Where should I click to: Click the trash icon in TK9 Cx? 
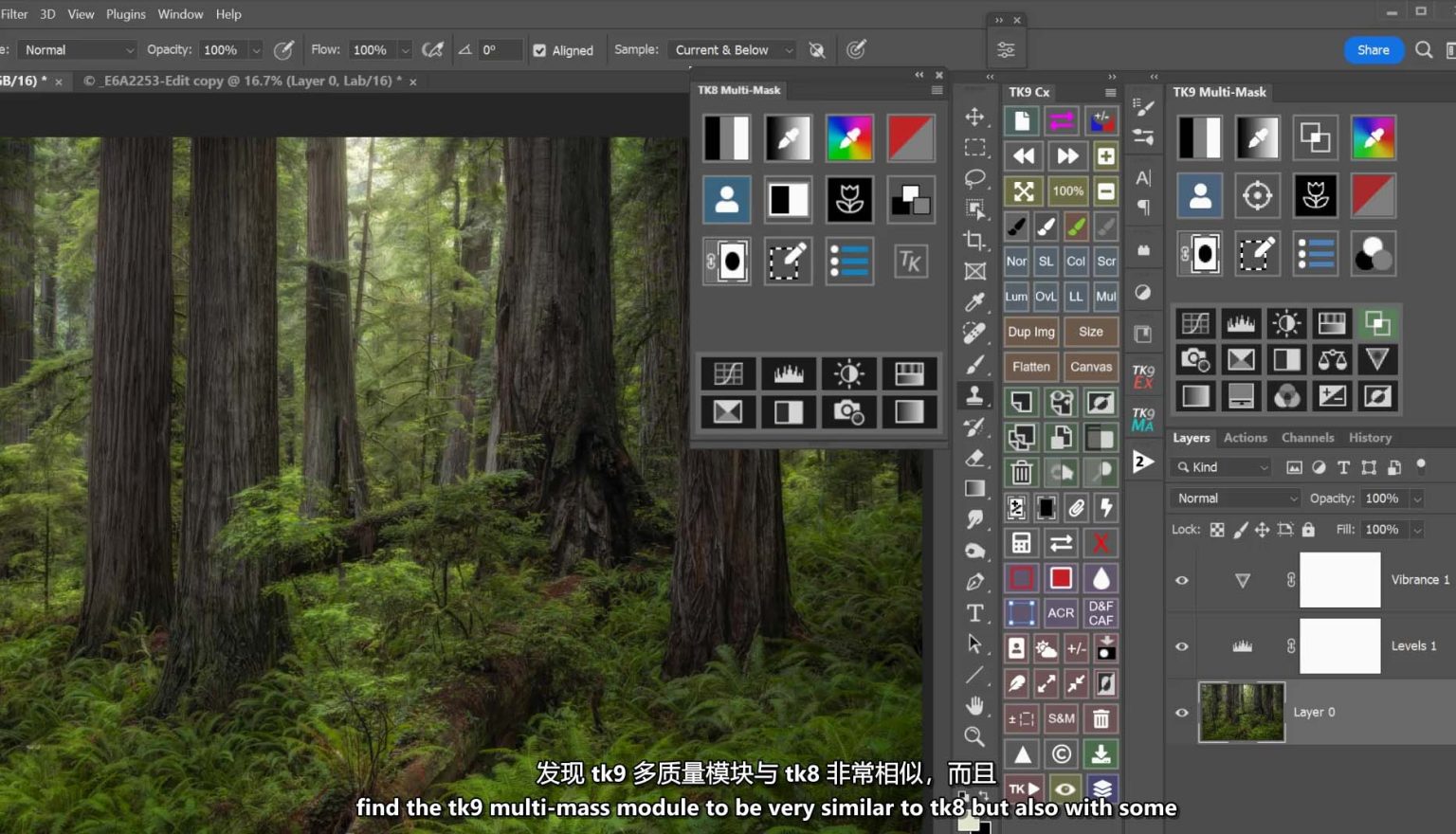1021,472
